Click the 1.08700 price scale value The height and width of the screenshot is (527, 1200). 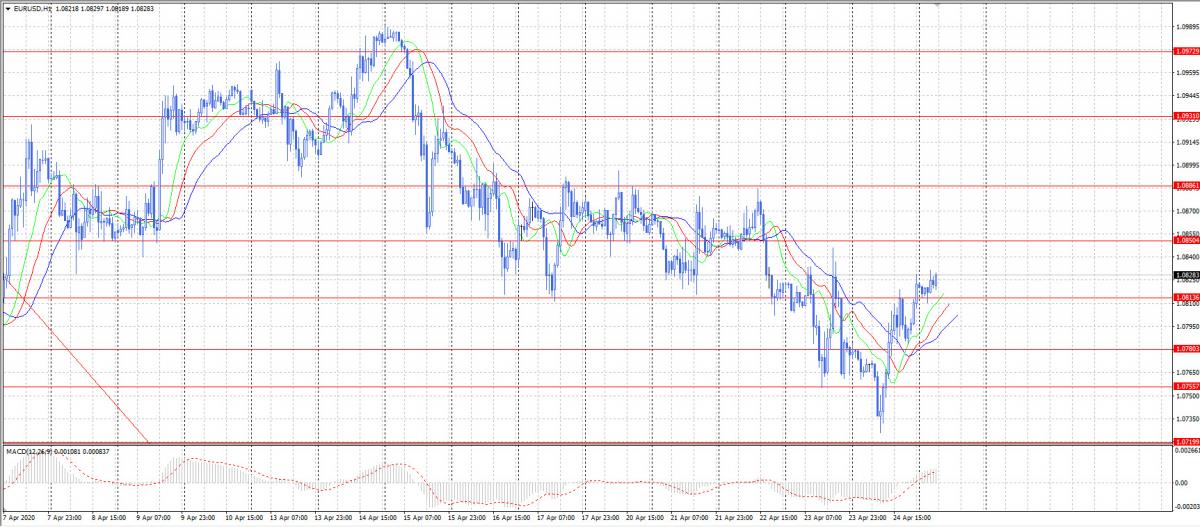[1188, 211]
